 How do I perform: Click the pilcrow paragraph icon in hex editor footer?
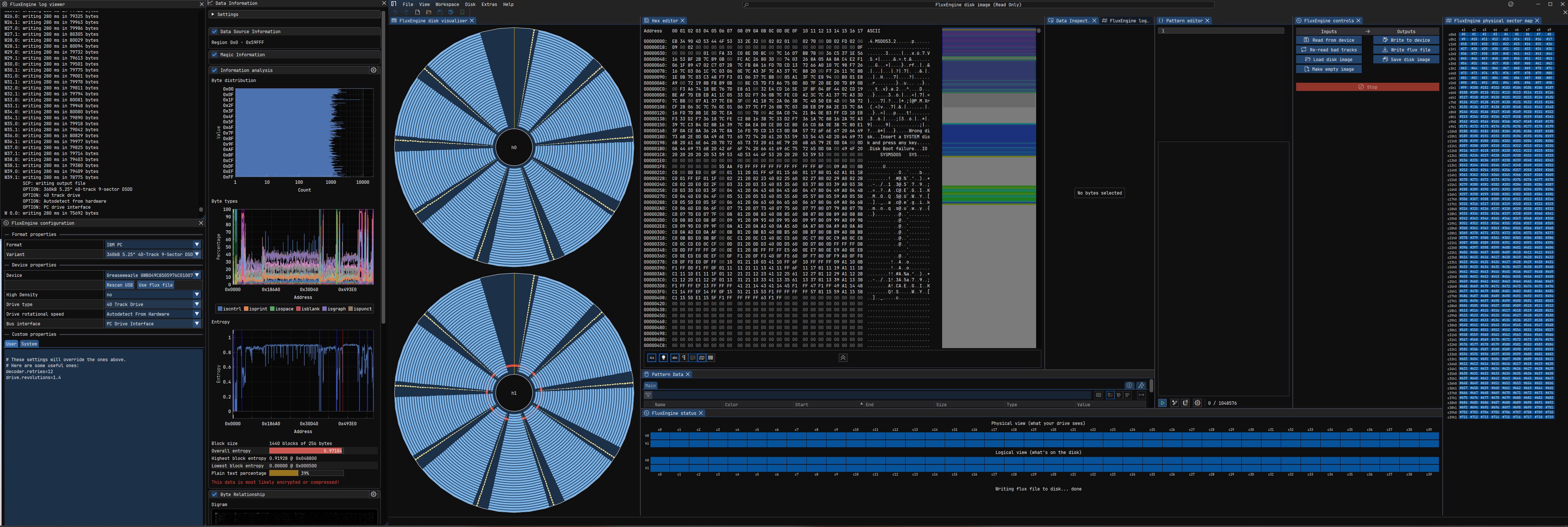coord(684,358)
